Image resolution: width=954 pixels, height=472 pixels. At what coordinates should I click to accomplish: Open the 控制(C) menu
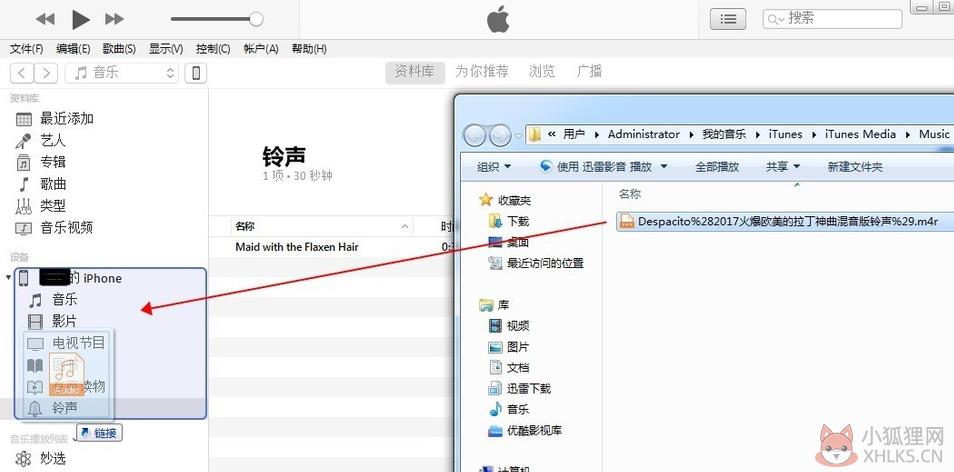213,49
